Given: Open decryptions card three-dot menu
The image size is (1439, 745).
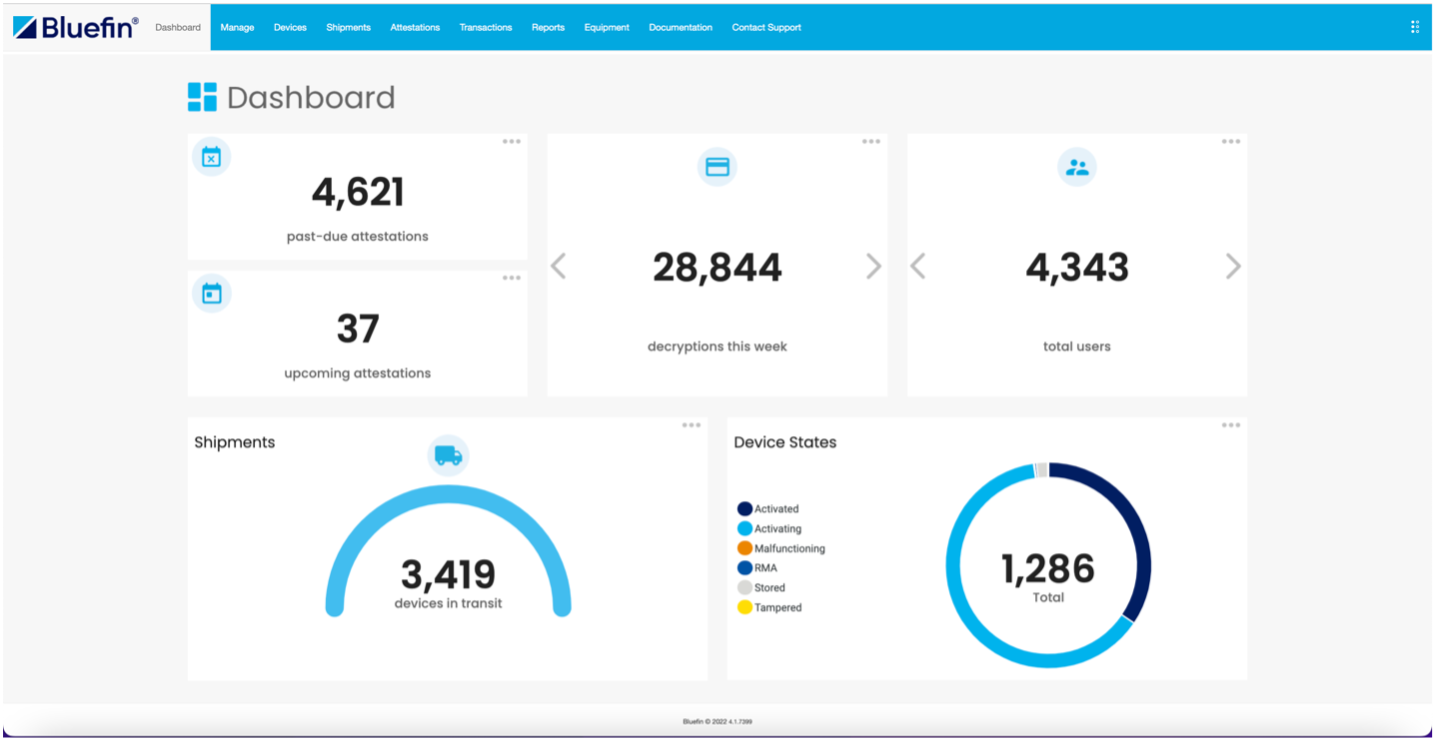Looking at the screenshot, I should (x=871, y=141).
